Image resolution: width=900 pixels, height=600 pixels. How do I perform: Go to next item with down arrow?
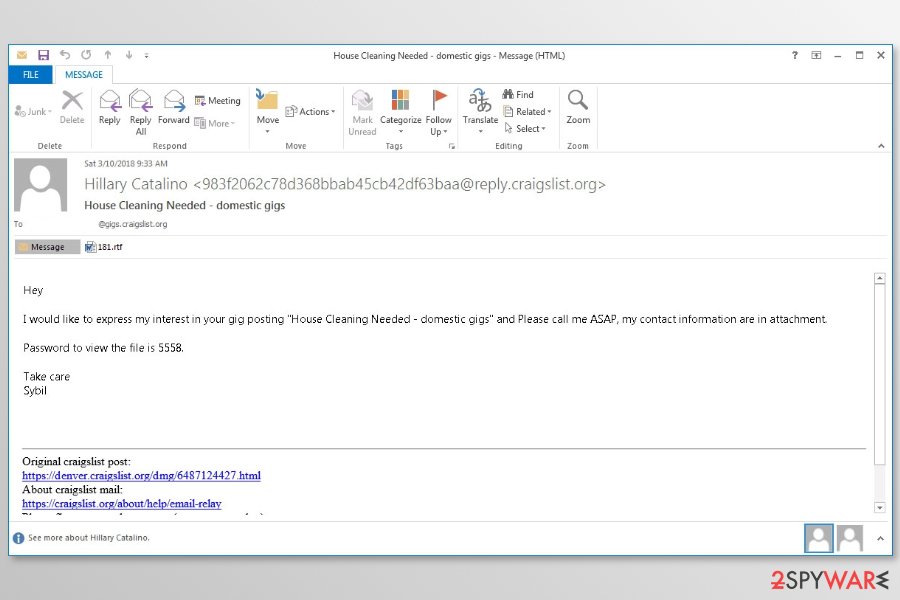[129, 55]
